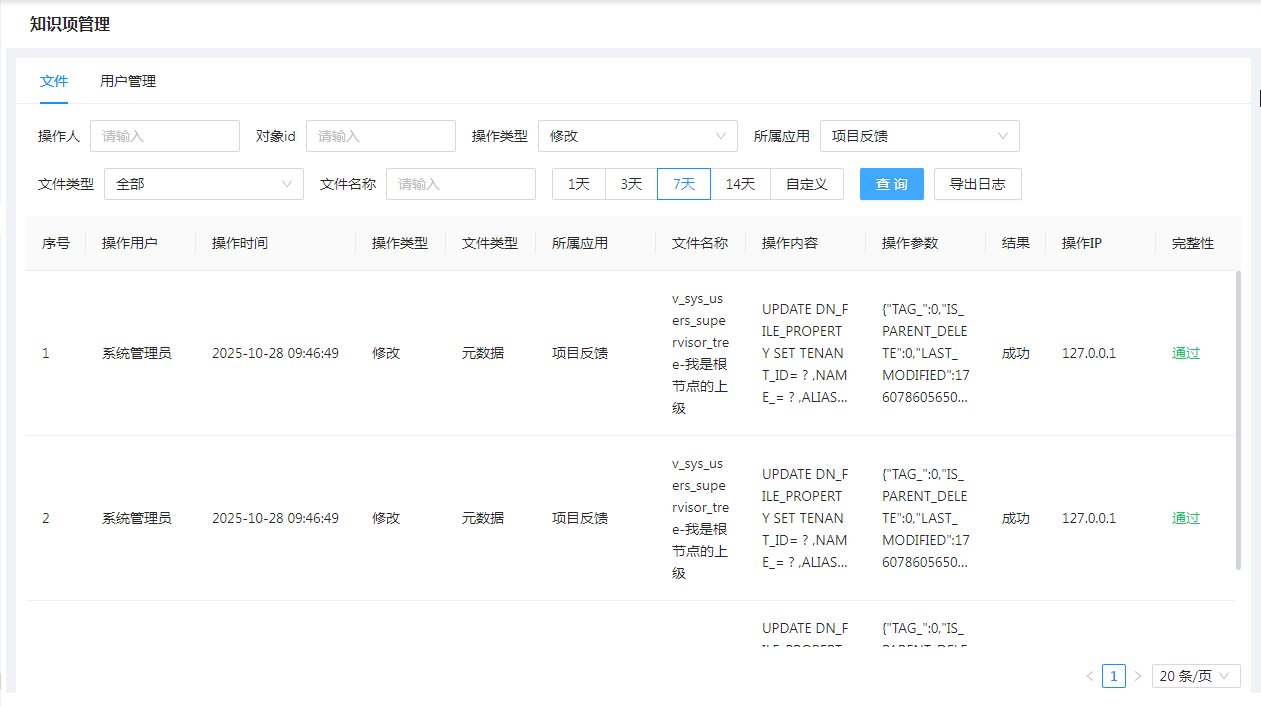This screenshot has width=1261, height=707.
Task: Open the 20 条/页 page size selector
Action: pyautogui.click(x=1196, y=676)
